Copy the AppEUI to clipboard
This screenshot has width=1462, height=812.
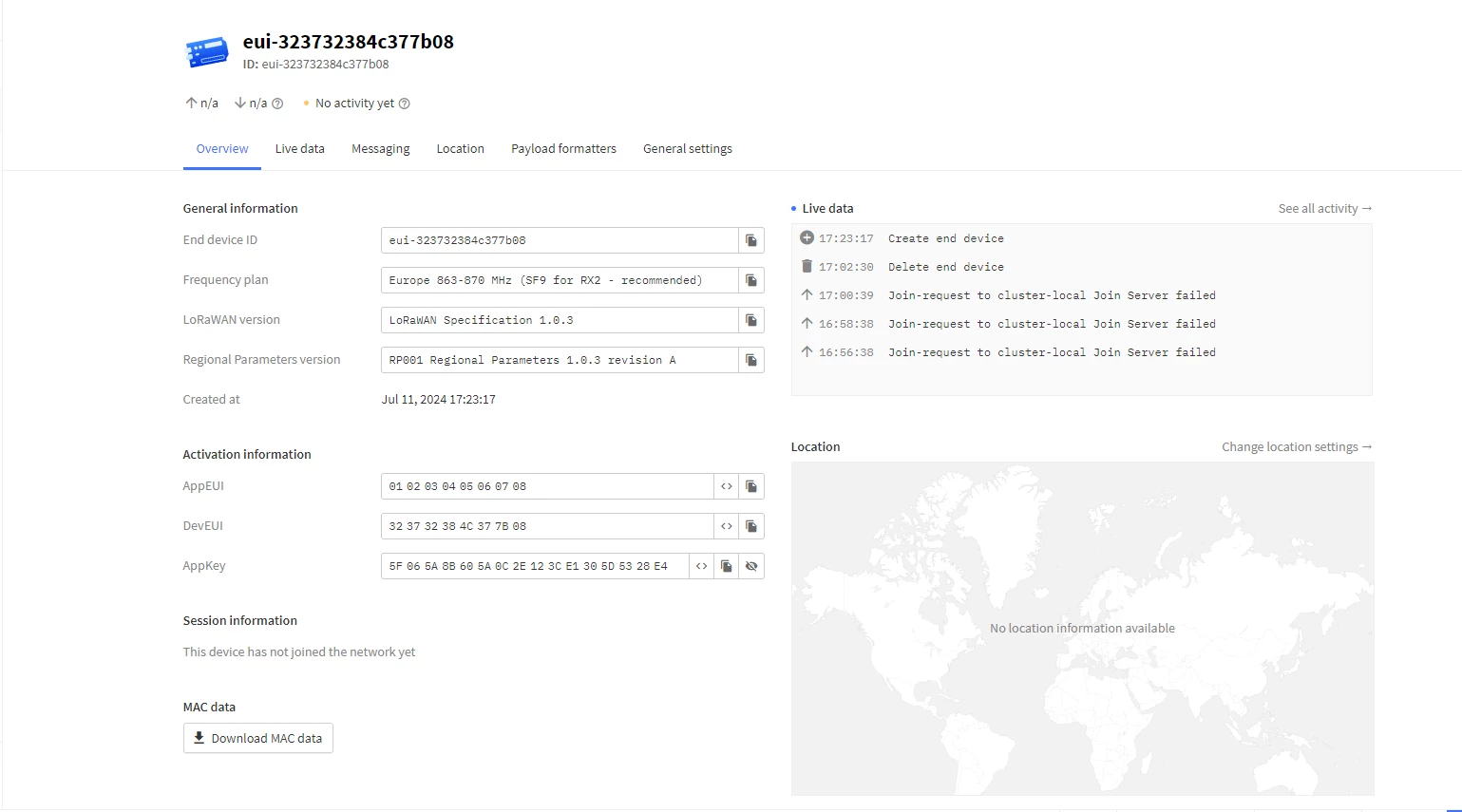click(x=751, y=486)
